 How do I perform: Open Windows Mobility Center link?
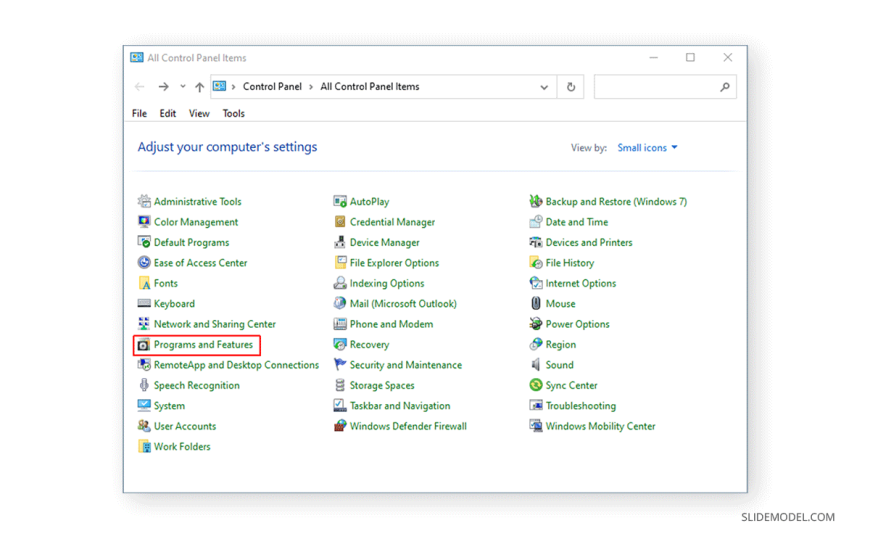click(x=600, y=426)
